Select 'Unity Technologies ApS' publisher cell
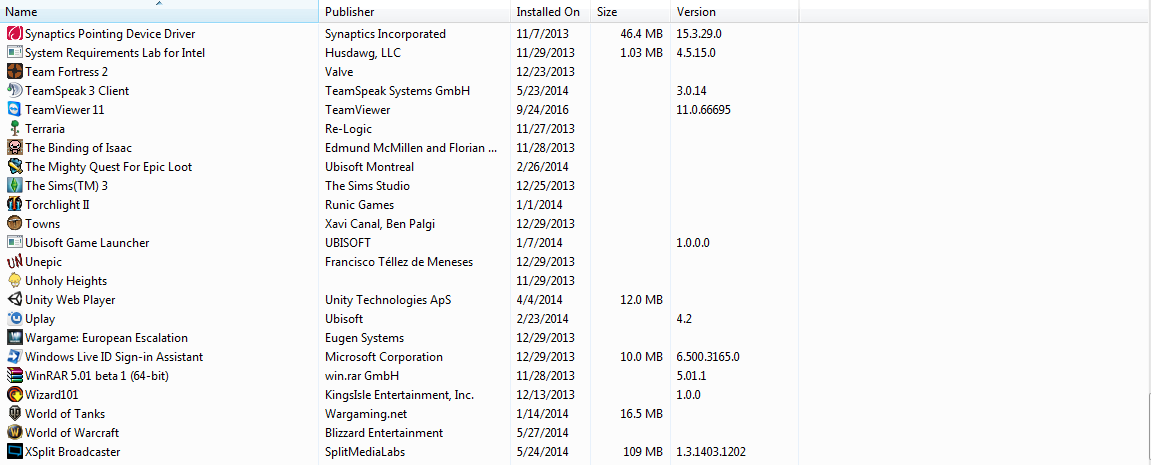Viewport: 1151px width, 465px height. (388, 300)
